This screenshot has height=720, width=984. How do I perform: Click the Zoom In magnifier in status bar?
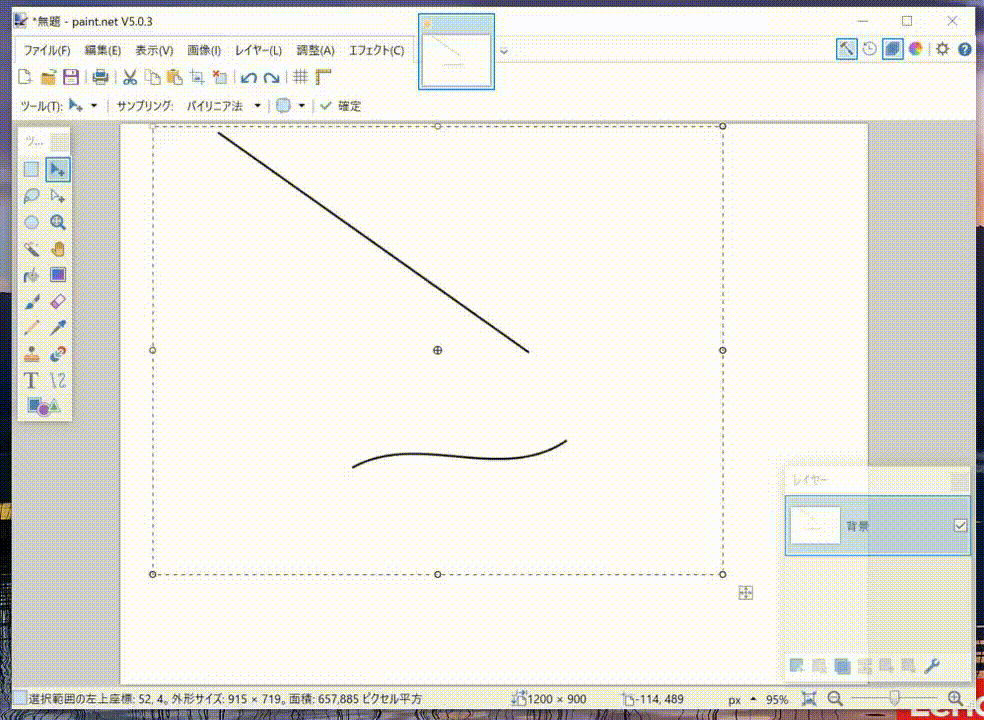click(x=955, y=698)
